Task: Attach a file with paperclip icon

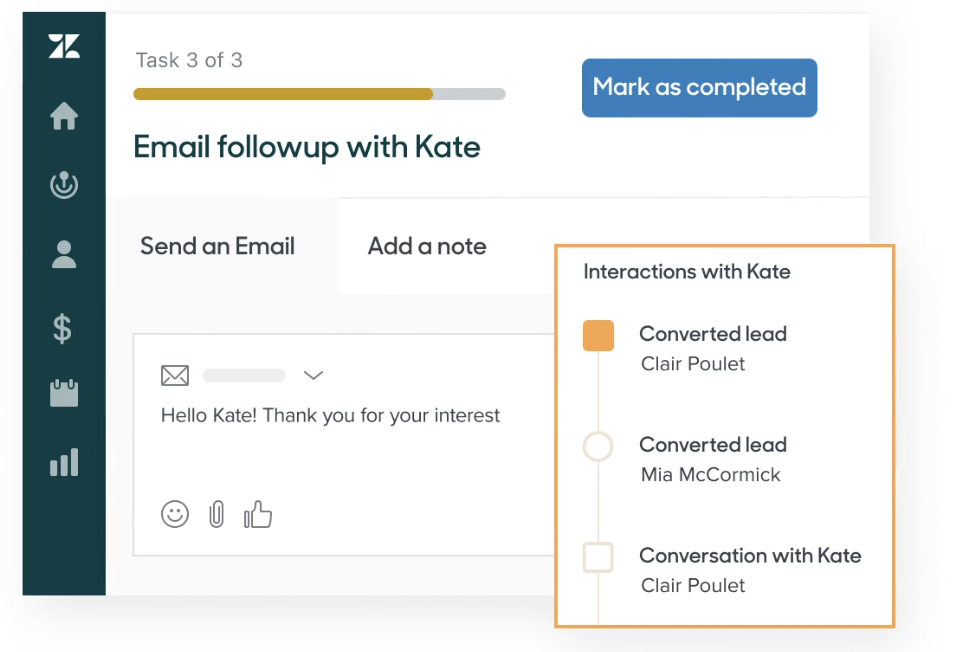Action: tap(216, 514)
